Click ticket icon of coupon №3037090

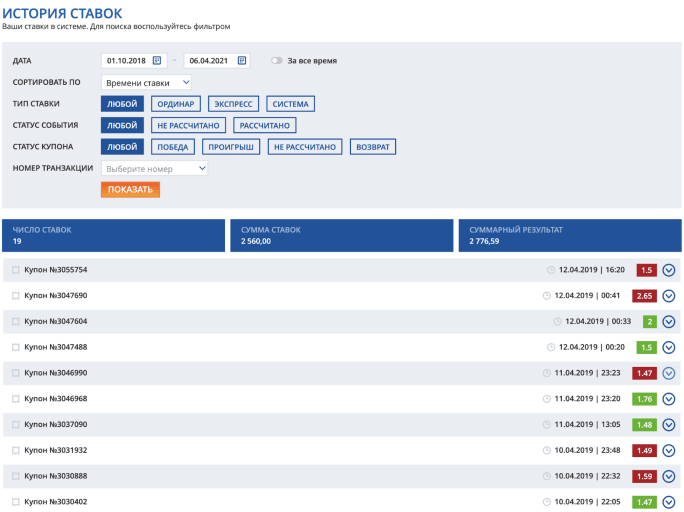click(x=16, y=424)
